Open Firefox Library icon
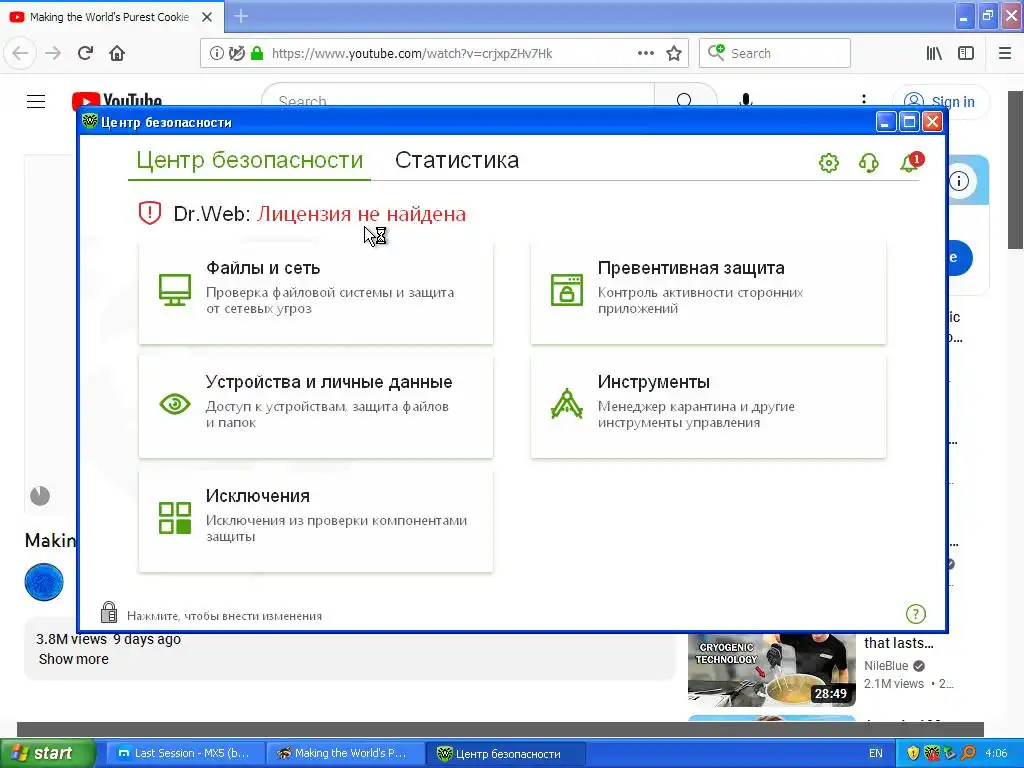This screenshot has height=768, width=1024. click(x=934, y=53)
